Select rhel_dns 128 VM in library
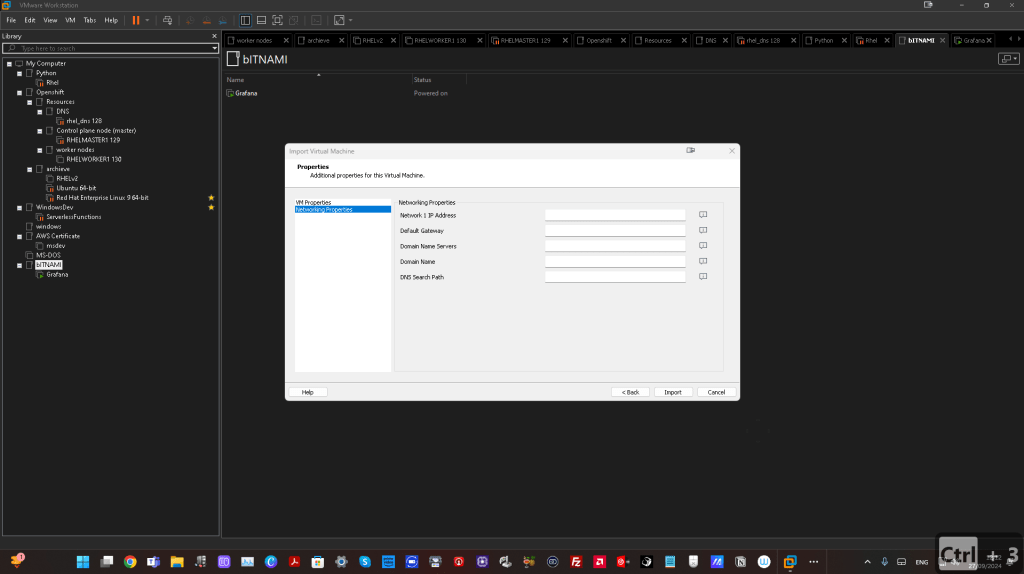Viewport: 1024px width, 574px height. 84,121
